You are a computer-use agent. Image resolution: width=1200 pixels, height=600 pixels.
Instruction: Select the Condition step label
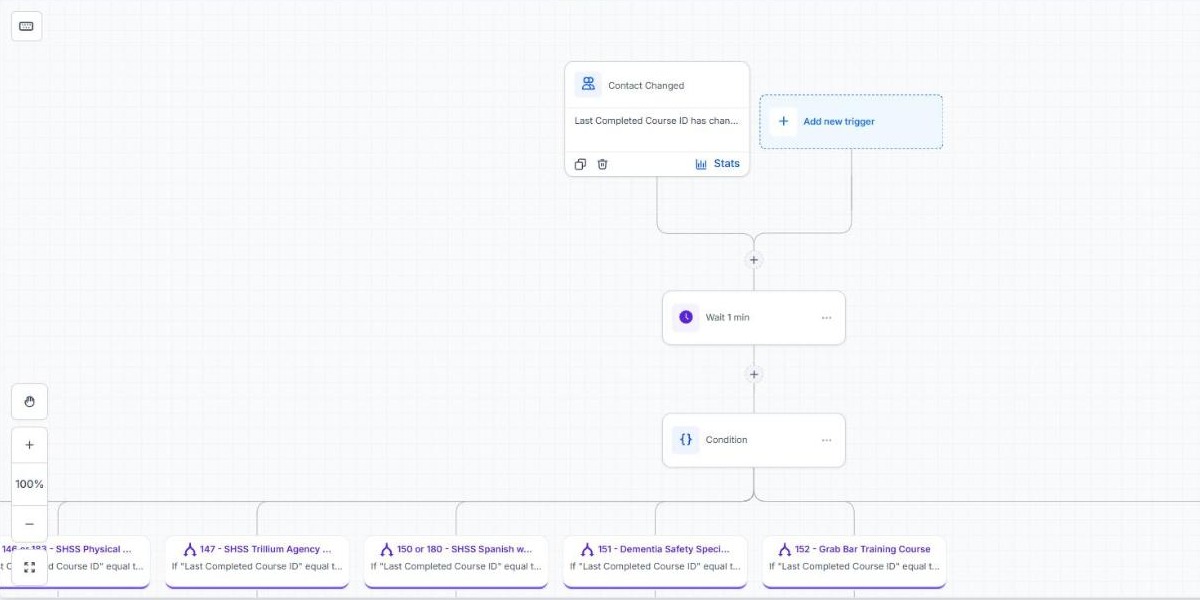(x=726, y=440)
